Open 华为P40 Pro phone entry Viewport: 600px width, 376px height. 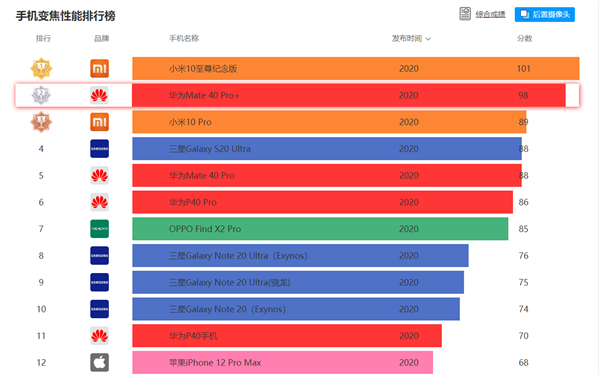pyautogui.click(x=193, y=202)
